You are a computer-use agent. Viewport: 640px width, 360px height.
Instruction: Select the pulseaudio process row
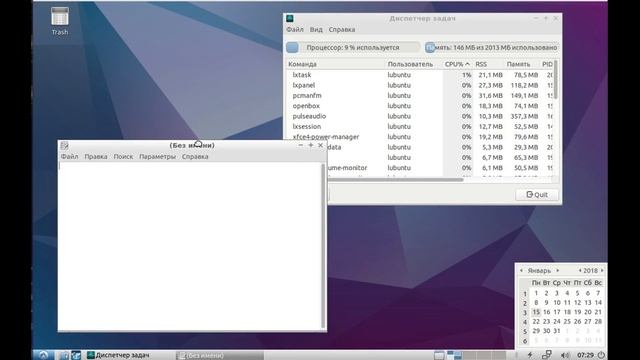pos(420,116)
